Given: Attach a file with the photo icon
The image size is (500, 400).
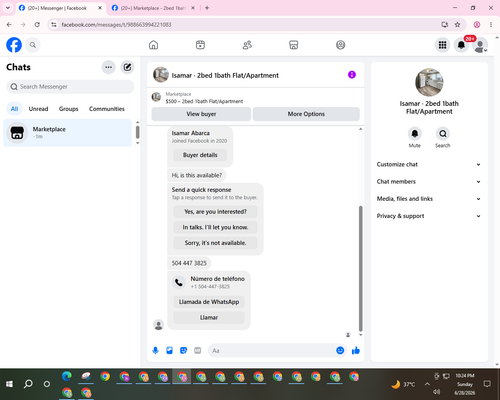Looking at the screenshot, I should pyautogui.click(x=169, y=350).
